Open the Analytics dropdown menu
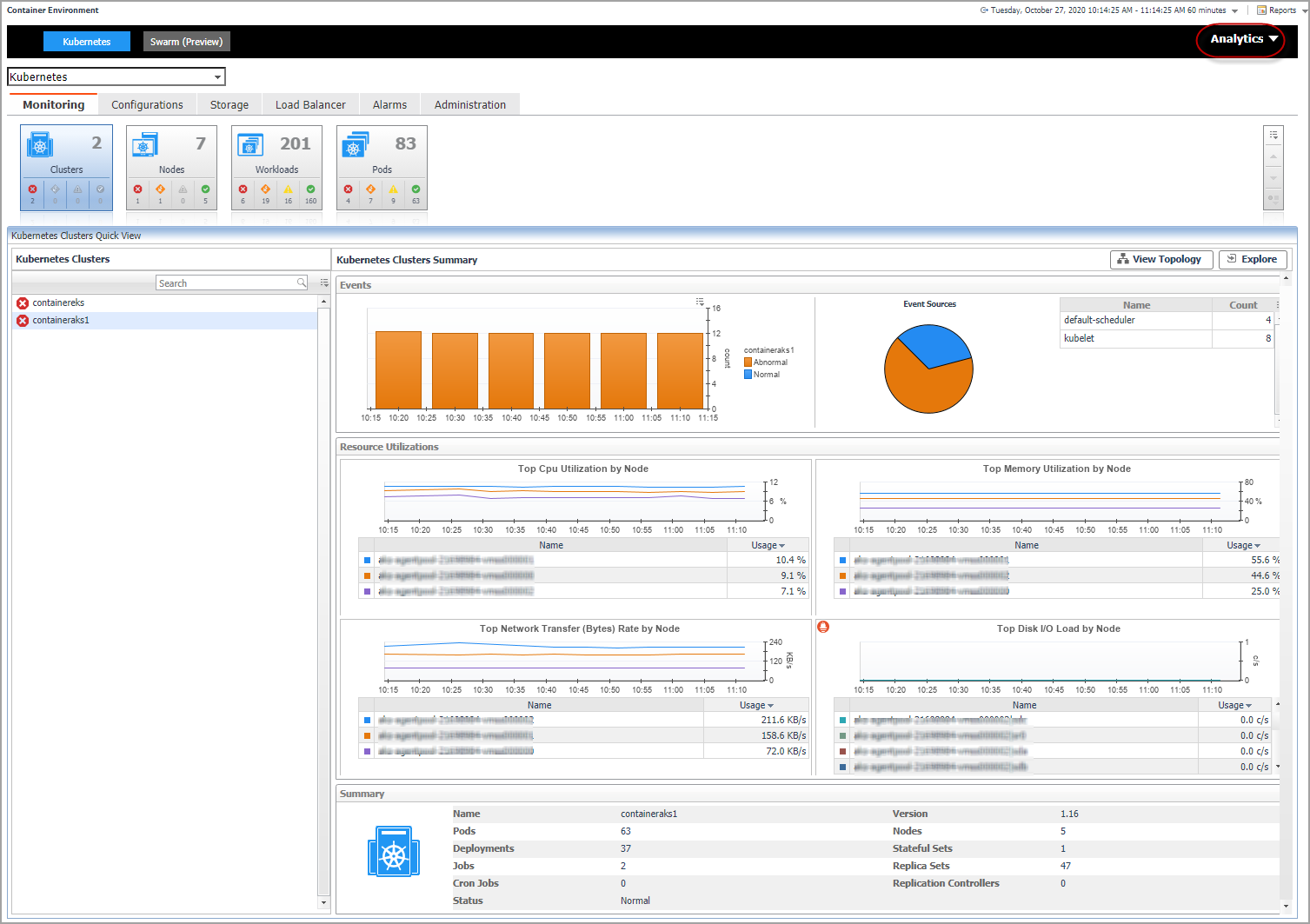Viewport: 1310px width, 924px height. click(x=1243, y=39)
